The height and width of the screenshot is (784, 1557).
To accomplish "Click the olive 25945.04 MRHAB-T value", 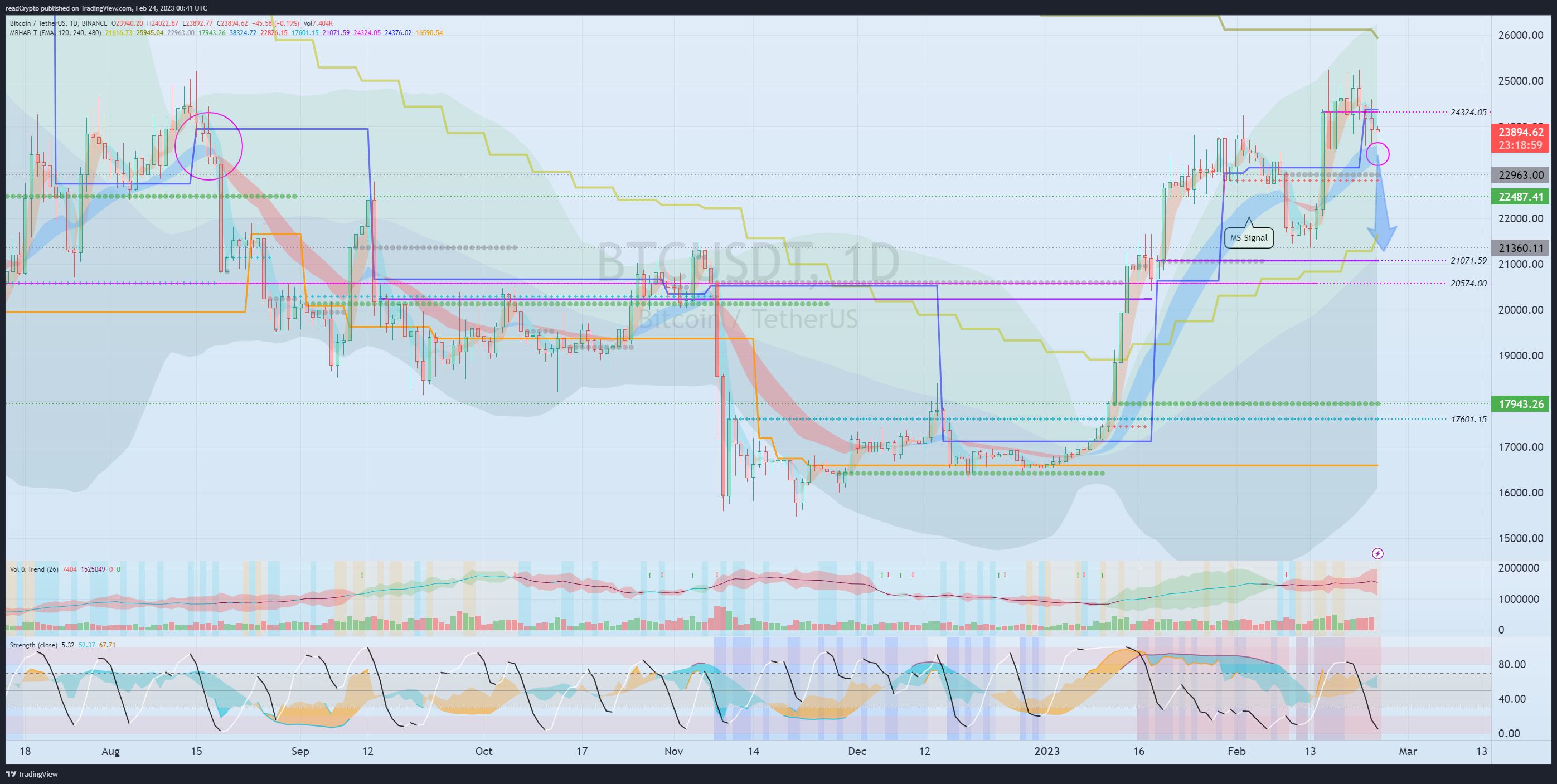I will tap(150, 33).
